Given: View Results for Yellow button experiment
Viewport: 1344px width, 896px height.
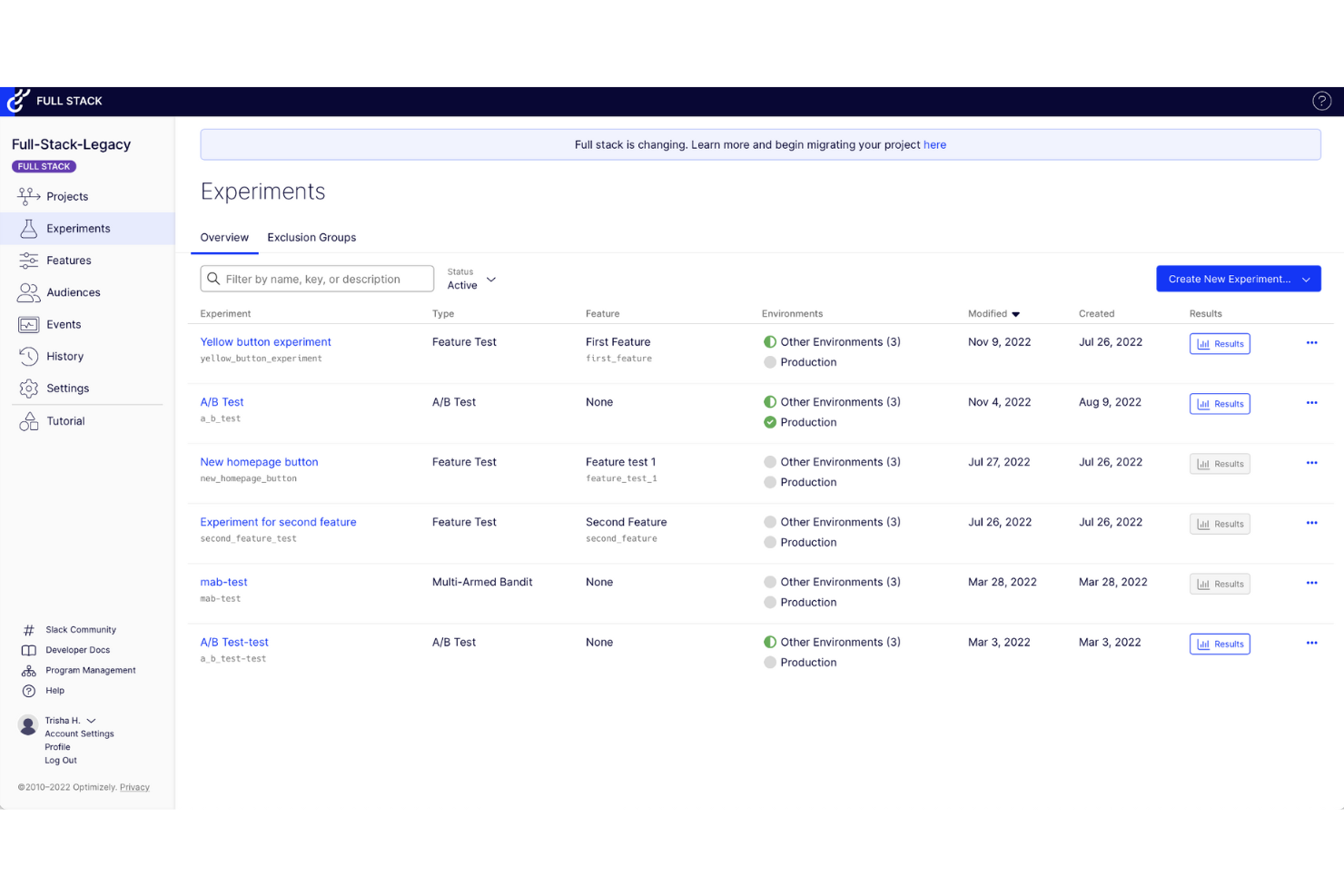Looking at the screenshot, I should tap(1220, 344).
